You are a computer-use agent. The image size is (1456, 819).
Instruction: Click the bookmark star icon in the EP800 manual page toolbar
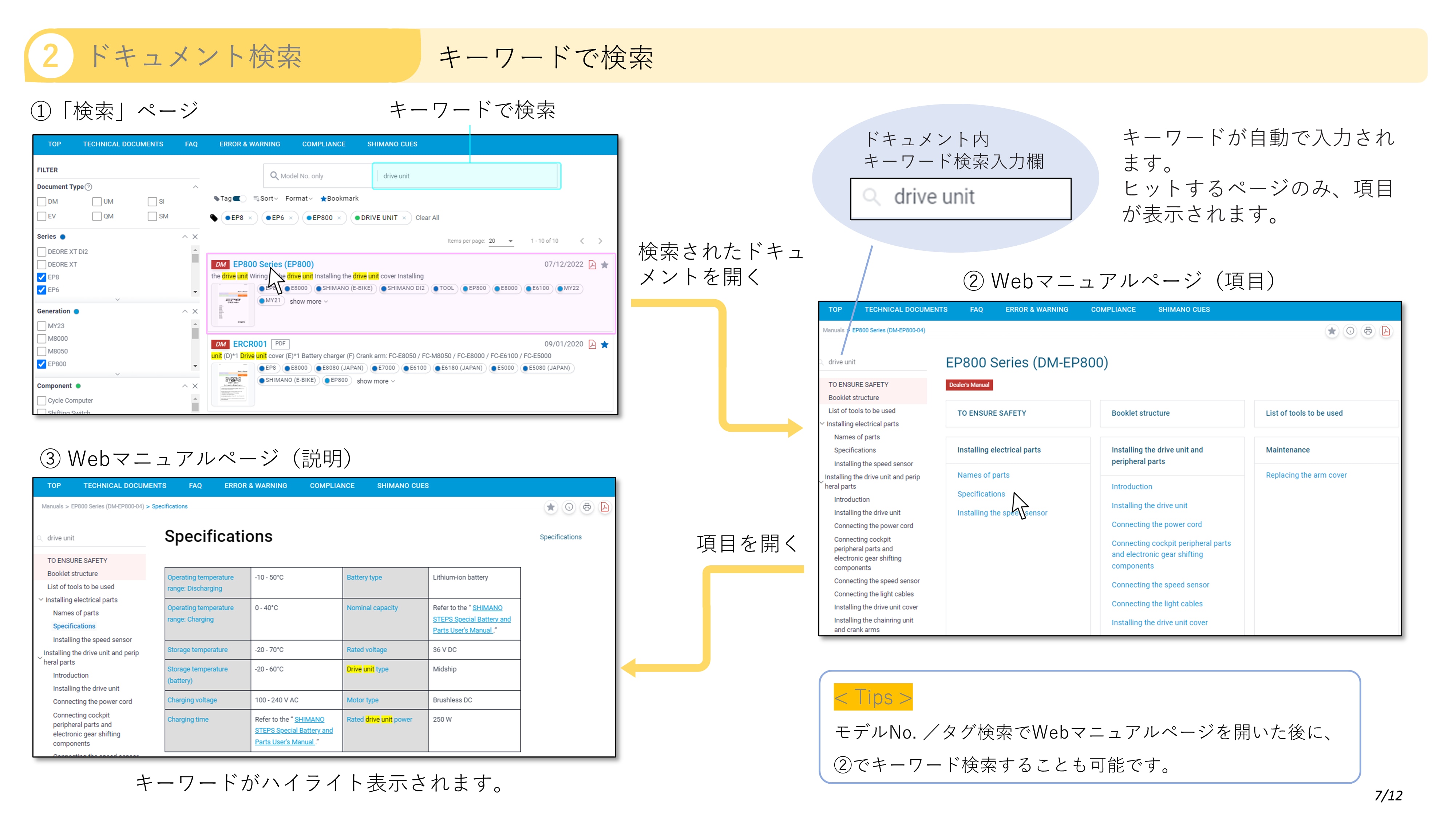1332,331
